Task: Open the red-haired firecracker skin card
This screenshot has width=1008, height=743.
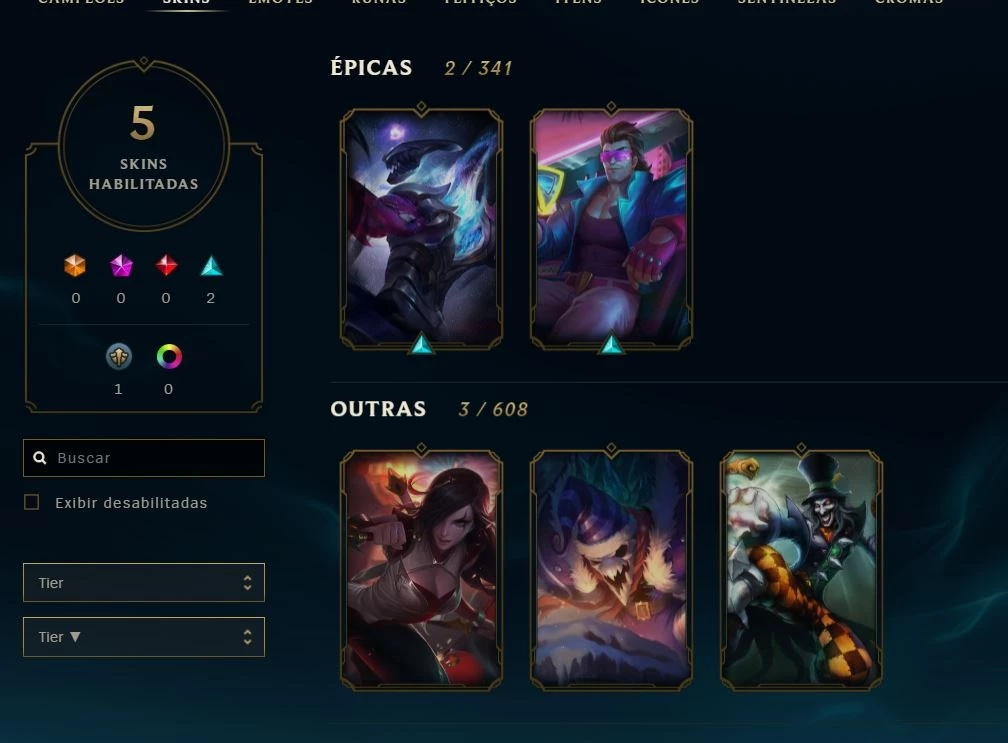Action: tap(421, 570)
